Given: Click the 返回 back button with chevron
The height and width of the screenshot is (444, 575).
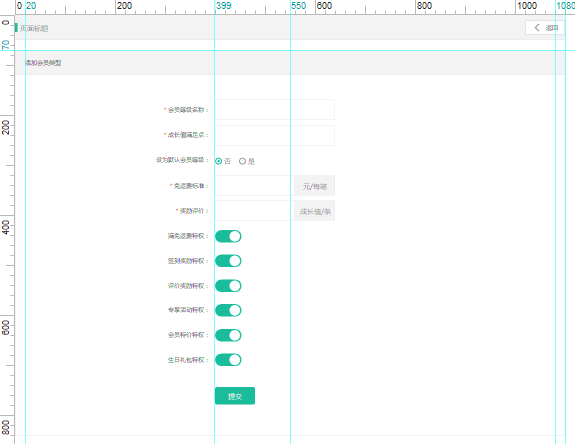Looking at the screenshot, I should [545, 27].
